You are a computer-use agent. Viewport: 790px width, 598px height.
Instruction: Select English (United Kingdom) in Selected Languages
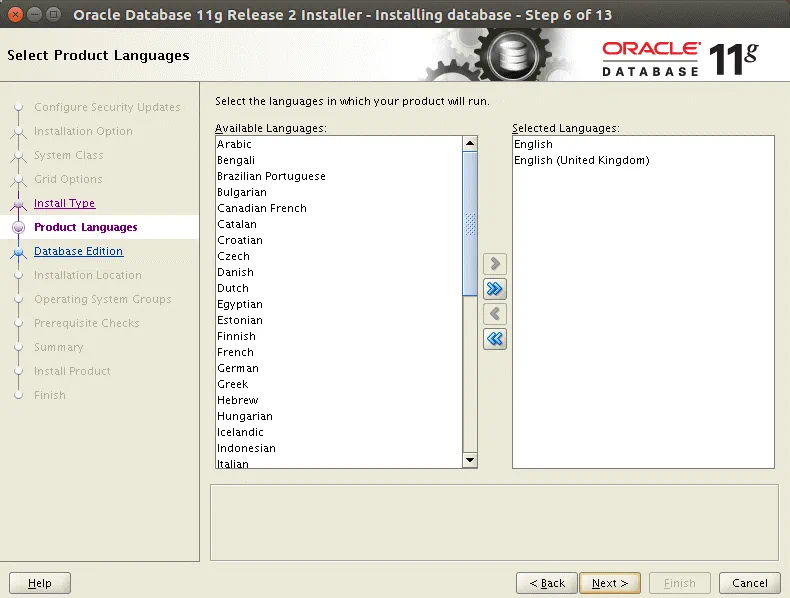[581, 160]
